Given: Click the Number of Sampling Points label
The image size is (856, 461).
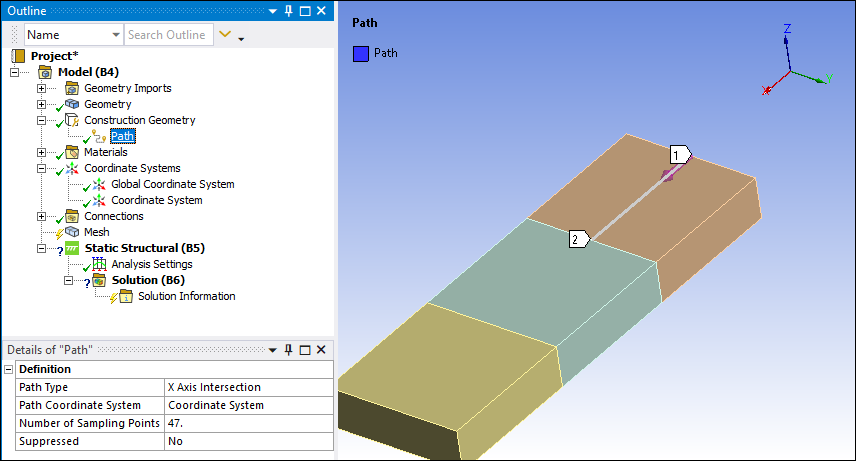Looking at the screenshot, I should click(x=90, y=423).
